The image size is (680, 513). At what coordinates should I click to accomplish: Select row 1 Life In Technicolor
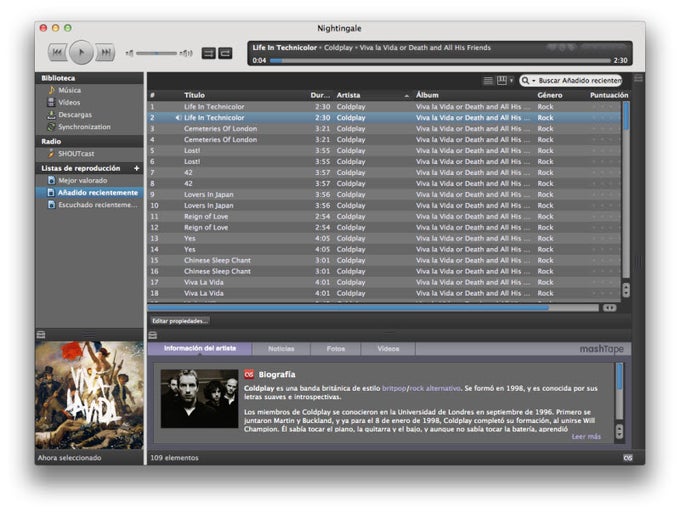point(384,107)
